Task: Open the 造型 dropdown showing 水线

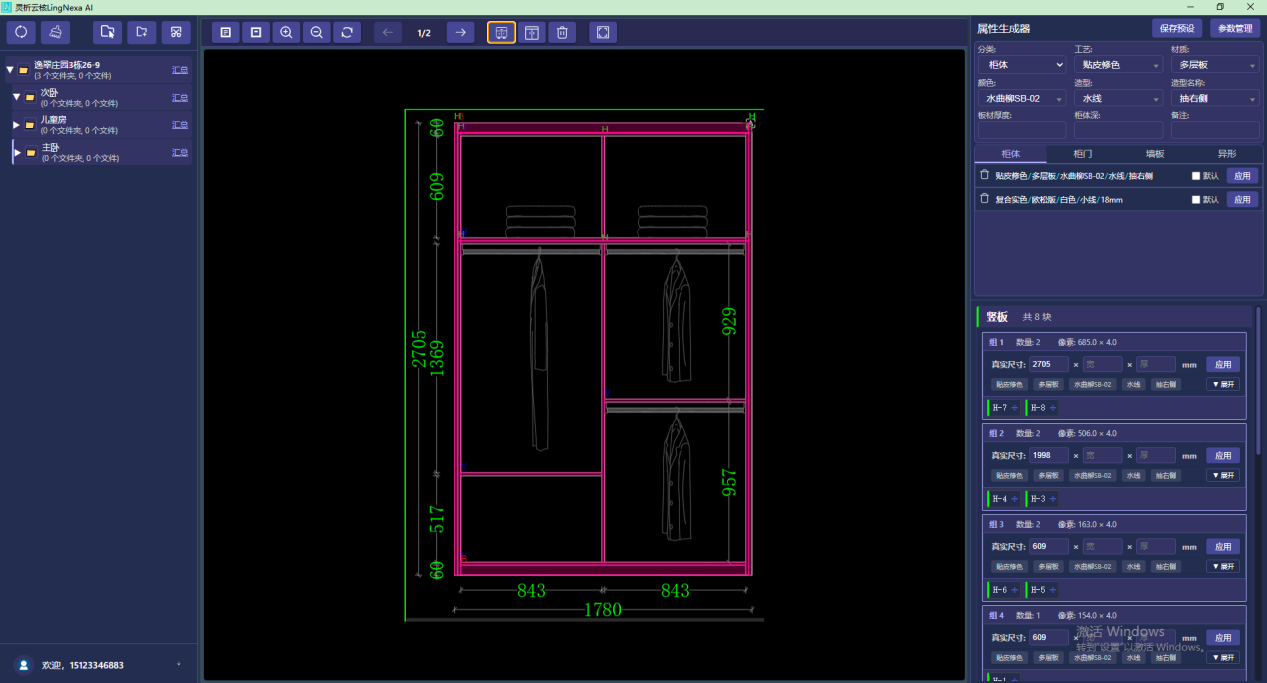Action: pyautogui.click(x=1118, y=98)
